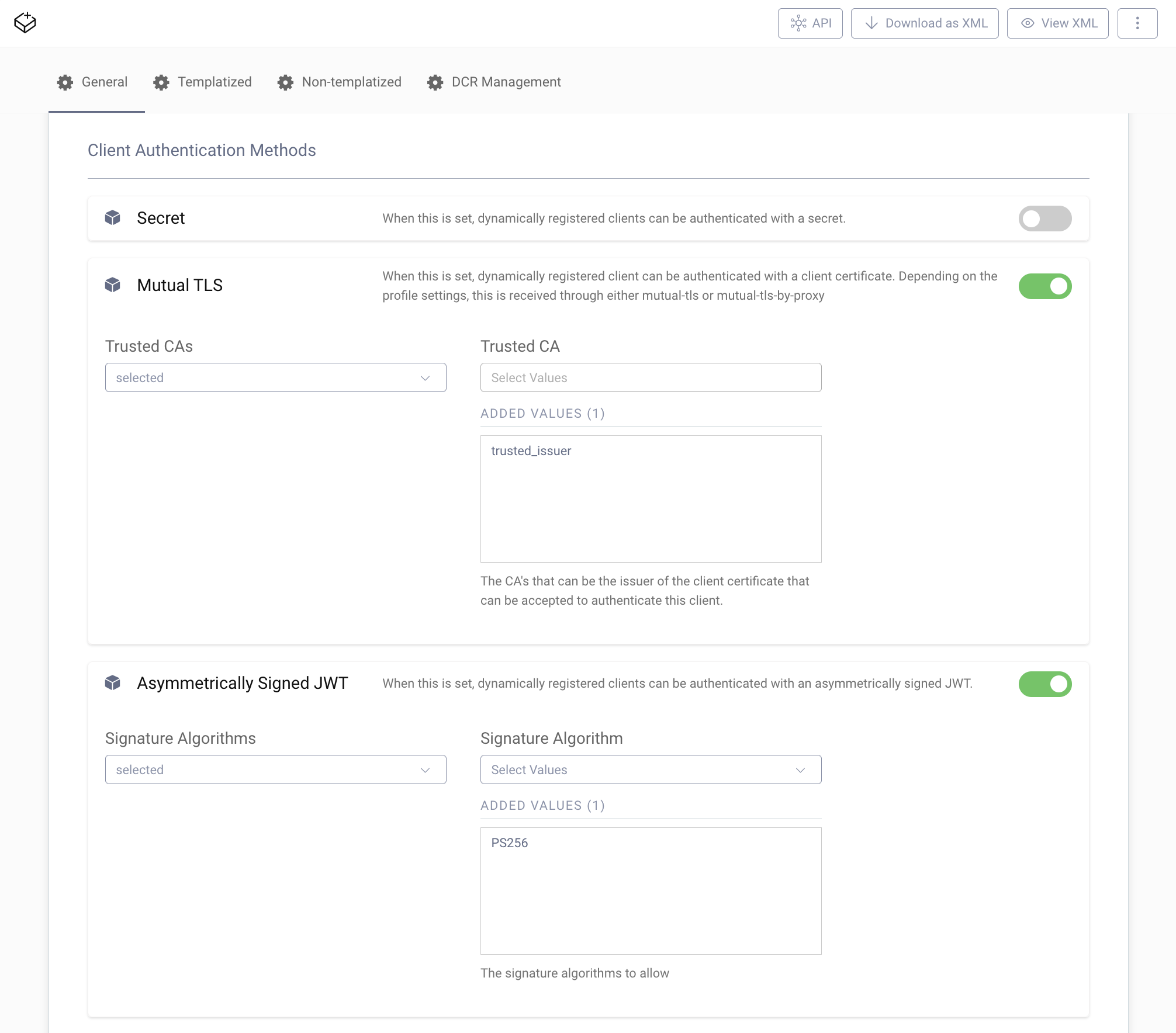Click the View XML button
Screen dimensions: 1176x1033
pos(1057,23)
